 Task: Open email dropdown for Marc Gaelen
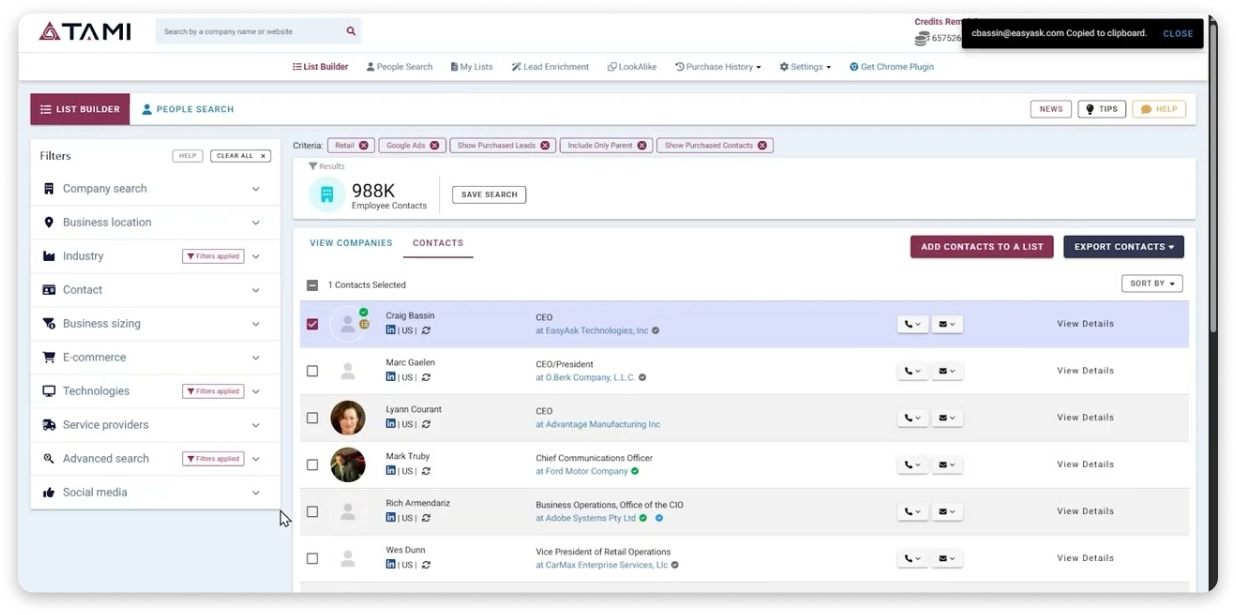(x=947, y=371)
